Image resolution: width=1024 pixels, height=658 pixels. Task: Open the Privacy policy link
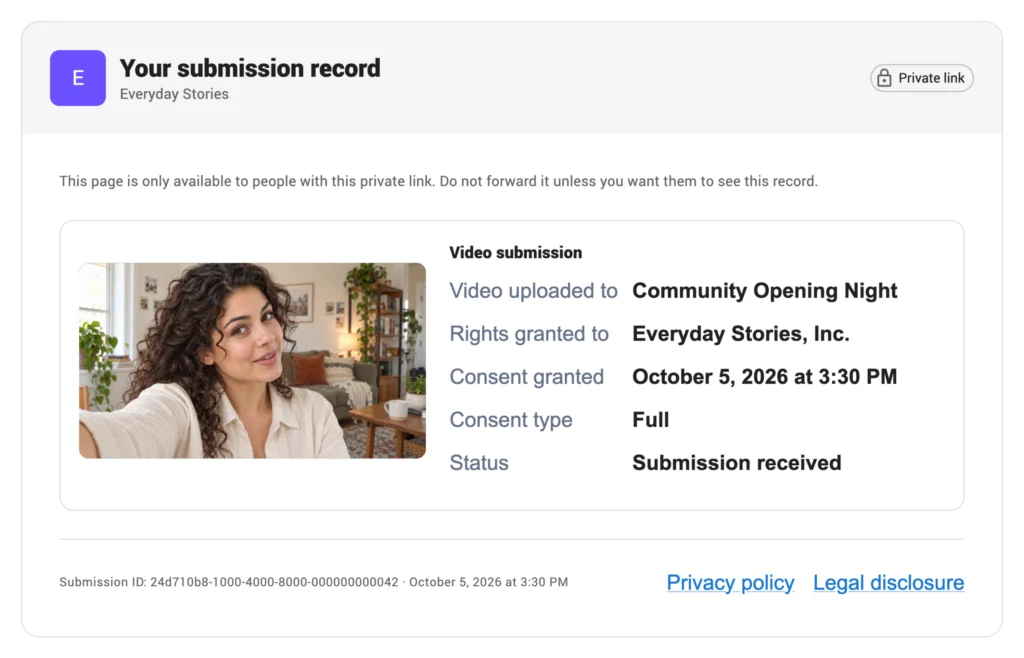point(730,582)
